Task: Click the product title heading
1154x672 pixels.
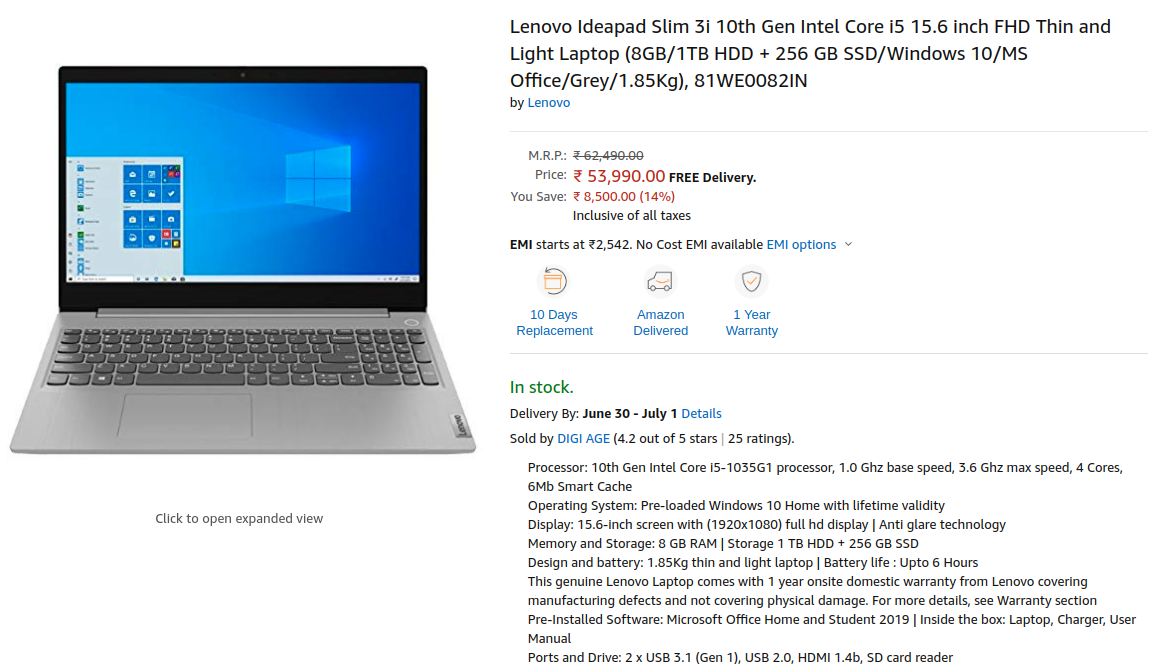Action: click(x=810, y=54)
